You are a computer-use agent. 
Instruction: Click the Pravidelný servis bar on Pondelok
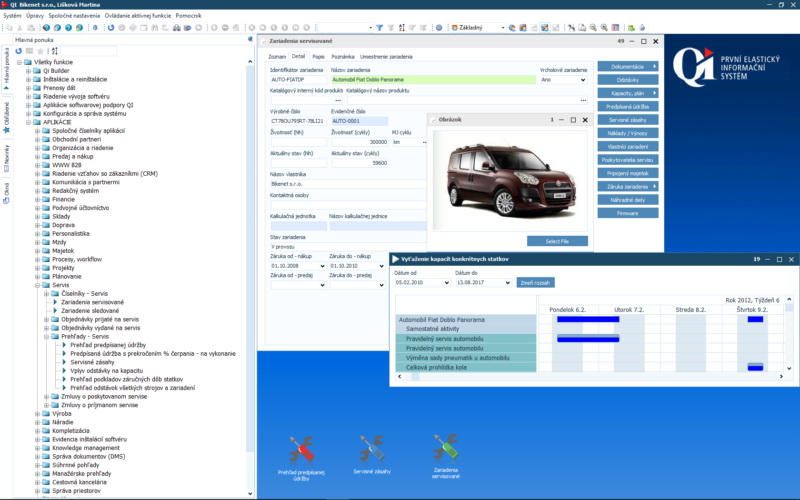coord(588,339)
